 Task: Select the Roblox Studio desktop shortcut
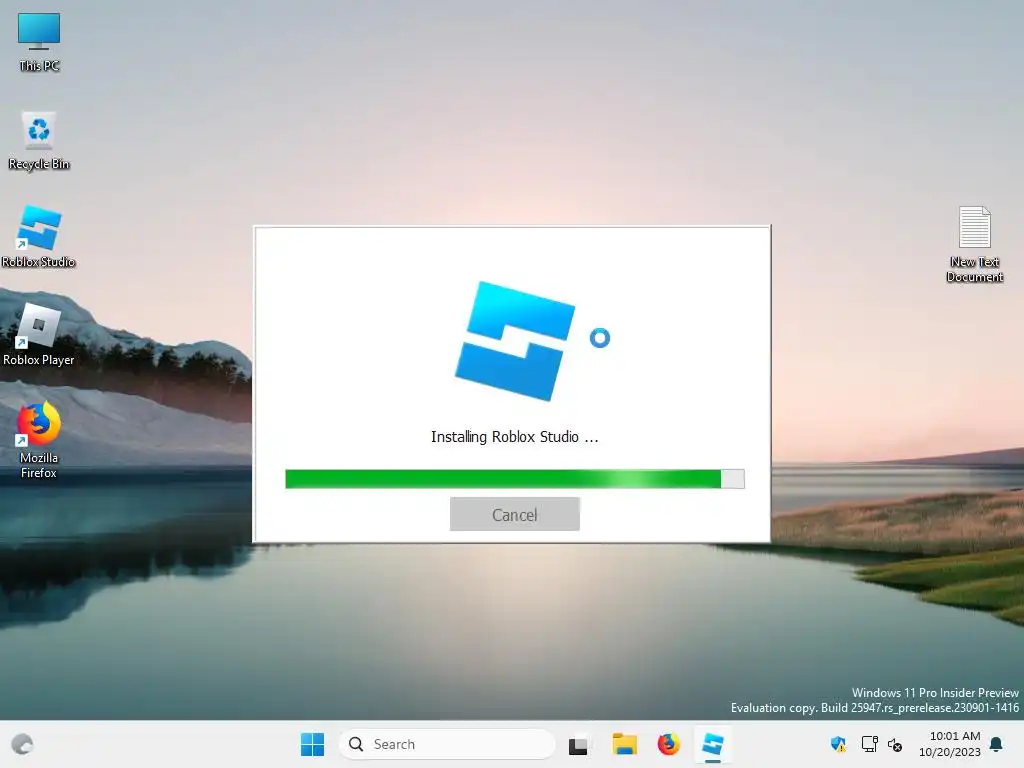pos(39,236)
